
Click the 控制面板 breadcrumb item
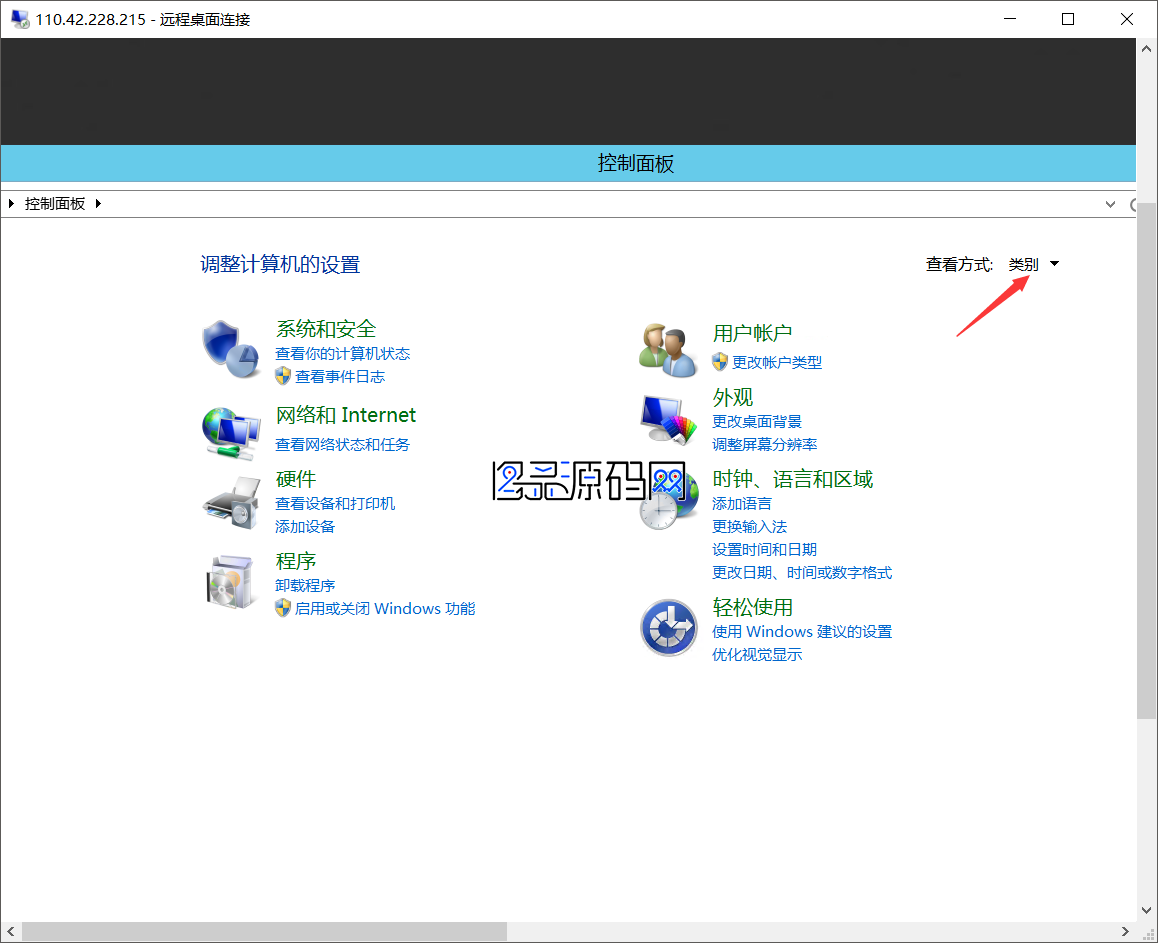tap(55, 204)
